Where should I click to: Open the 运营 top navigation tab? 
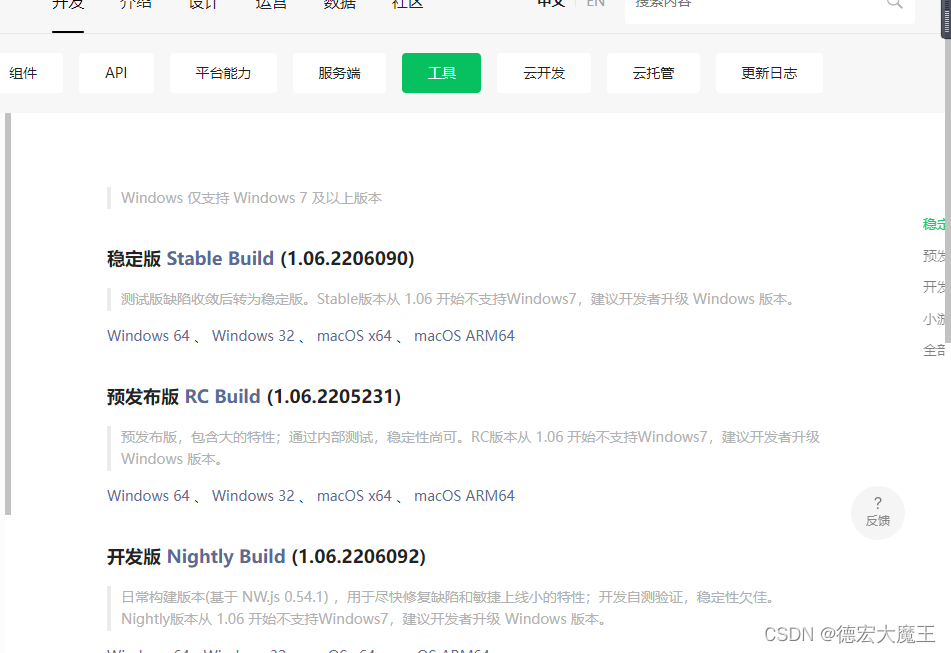click(271, 5)
